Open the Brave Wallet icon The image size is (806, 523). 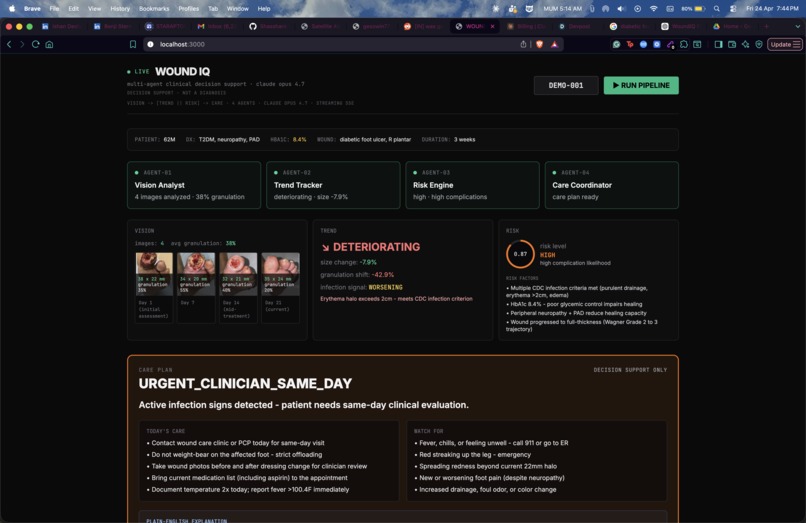[732, 44]
